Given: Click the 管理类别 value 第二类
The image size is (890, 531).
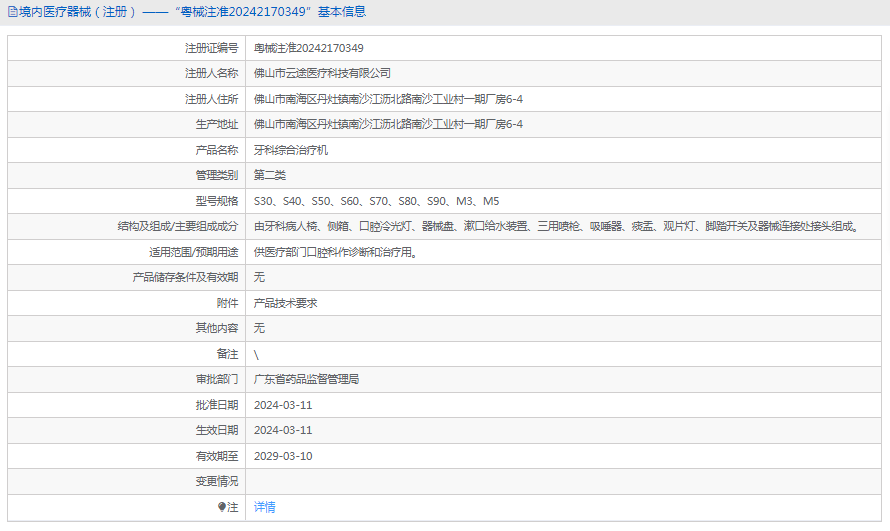Looking at the screenshot, I should click(270, 175).
